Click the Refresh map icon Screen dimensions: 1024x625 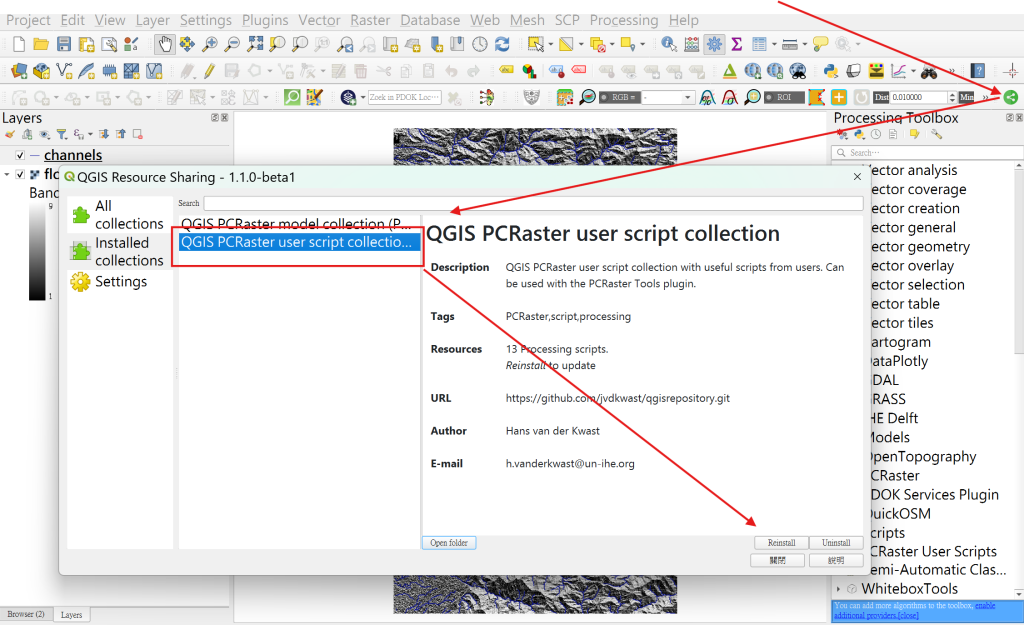point(502,44)
